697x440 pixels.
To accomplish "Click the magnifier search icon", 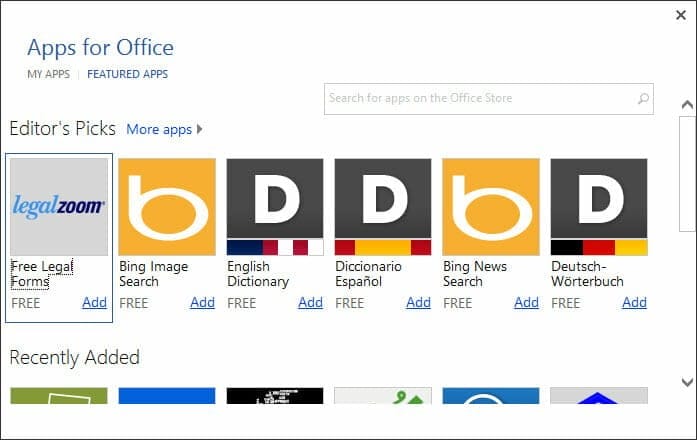I will click(x=643, y=98).
